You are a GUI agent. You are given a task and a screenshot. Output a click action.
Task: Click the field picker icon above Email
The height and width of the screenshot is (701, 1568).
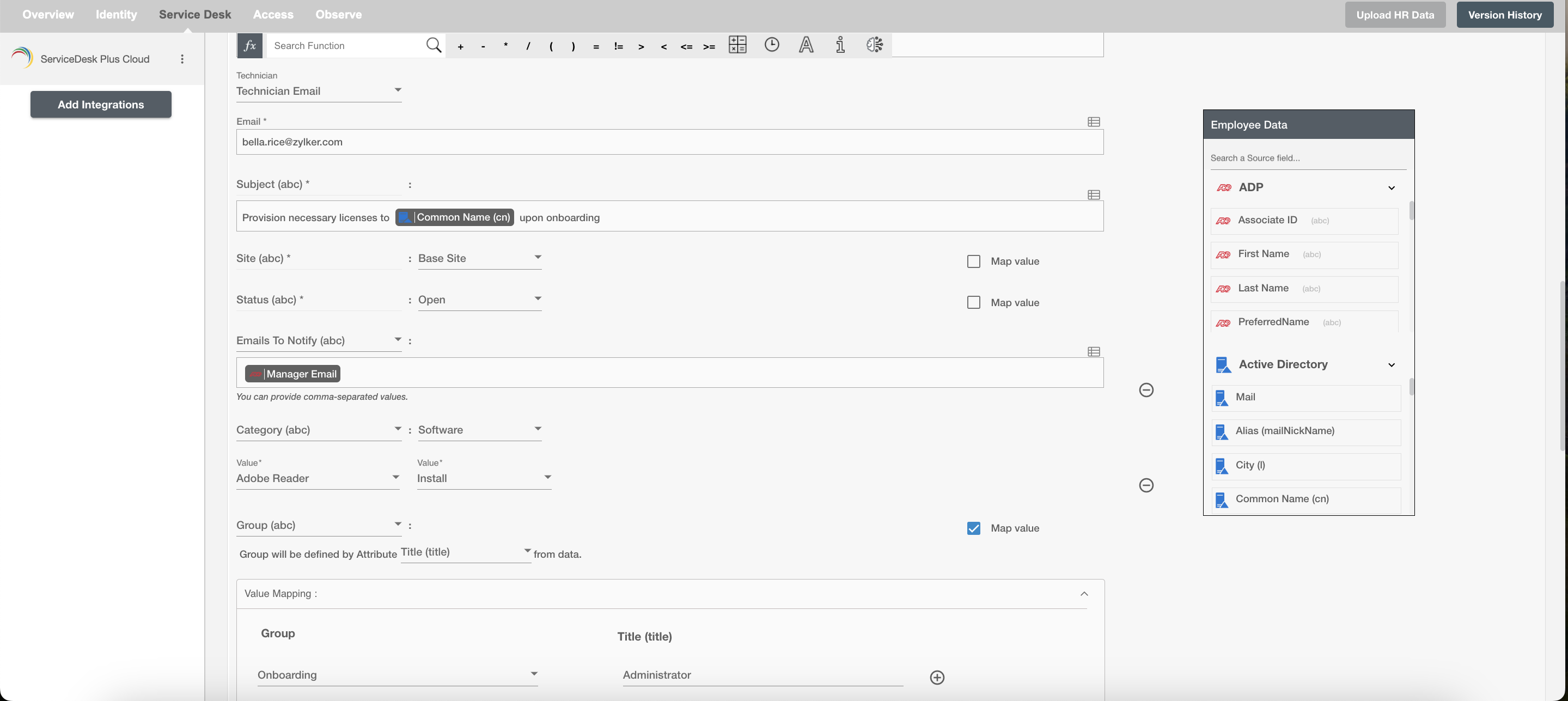point(1093,121)
